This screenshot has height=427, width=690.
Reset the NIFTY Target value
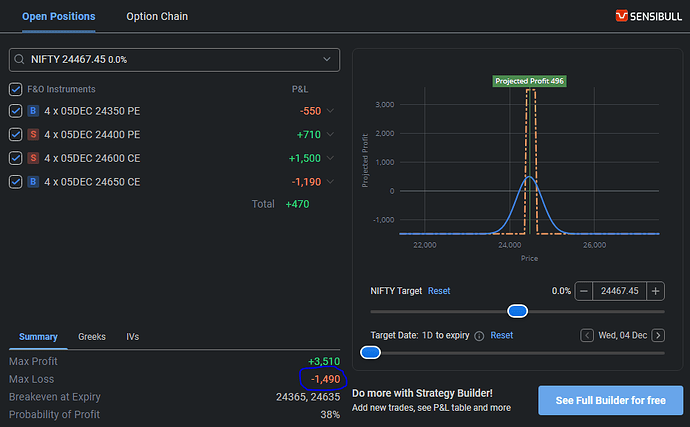click(439, 291)
